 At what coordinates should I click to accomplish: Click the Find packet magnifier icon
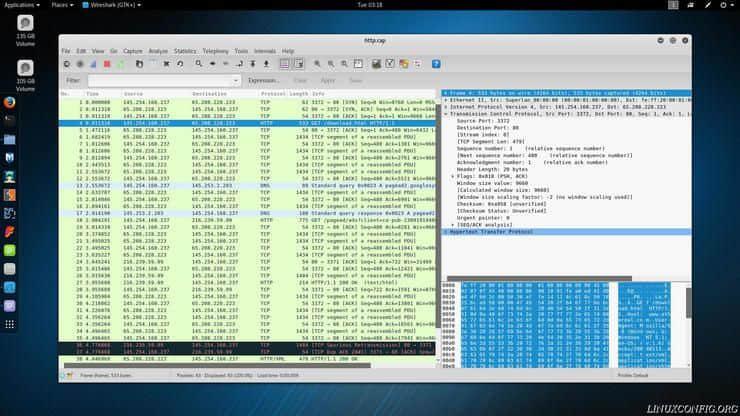199,63
